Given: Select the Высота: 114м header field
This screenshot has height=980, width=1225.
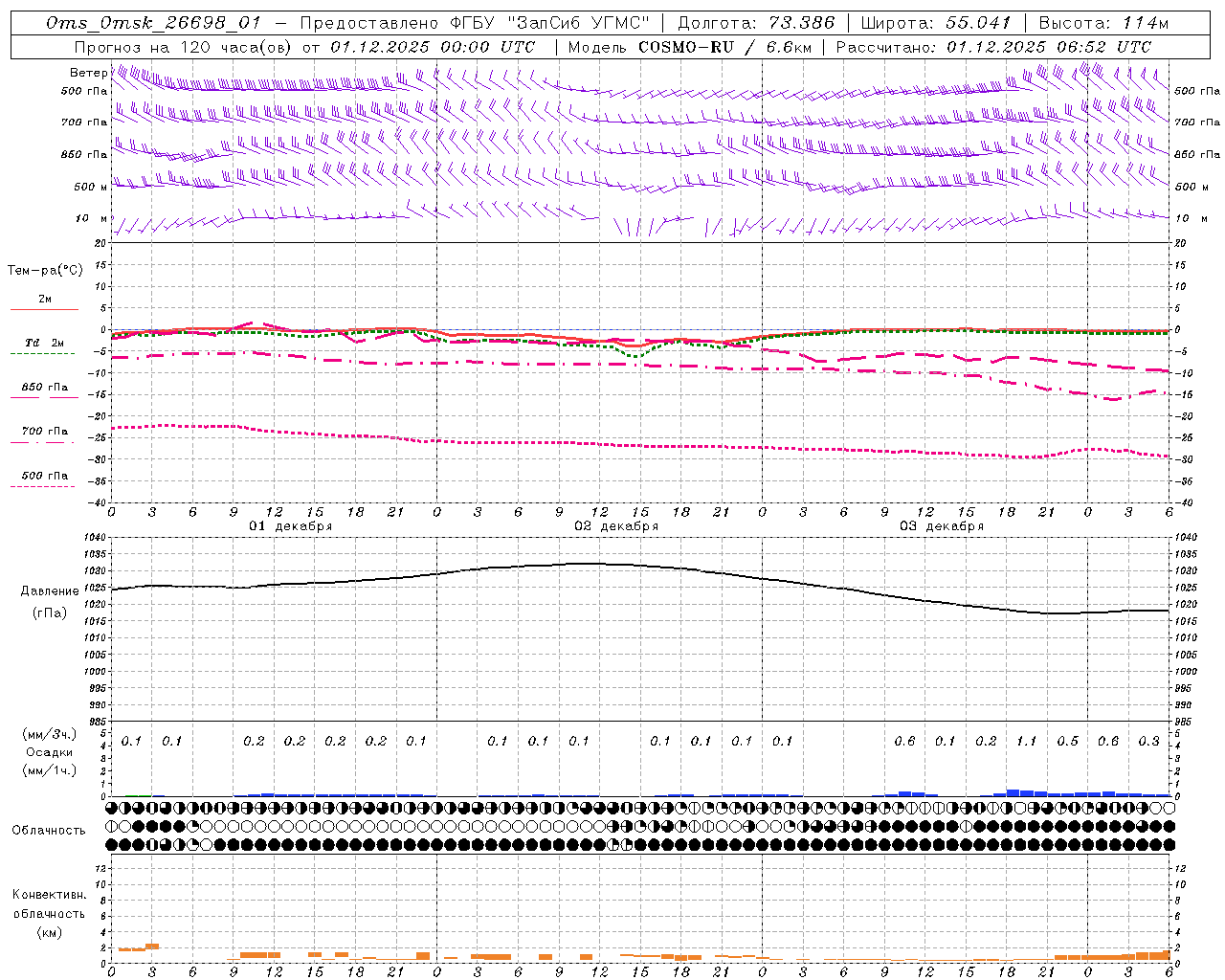Looking at the screenshot, I should click(1103, 23).
